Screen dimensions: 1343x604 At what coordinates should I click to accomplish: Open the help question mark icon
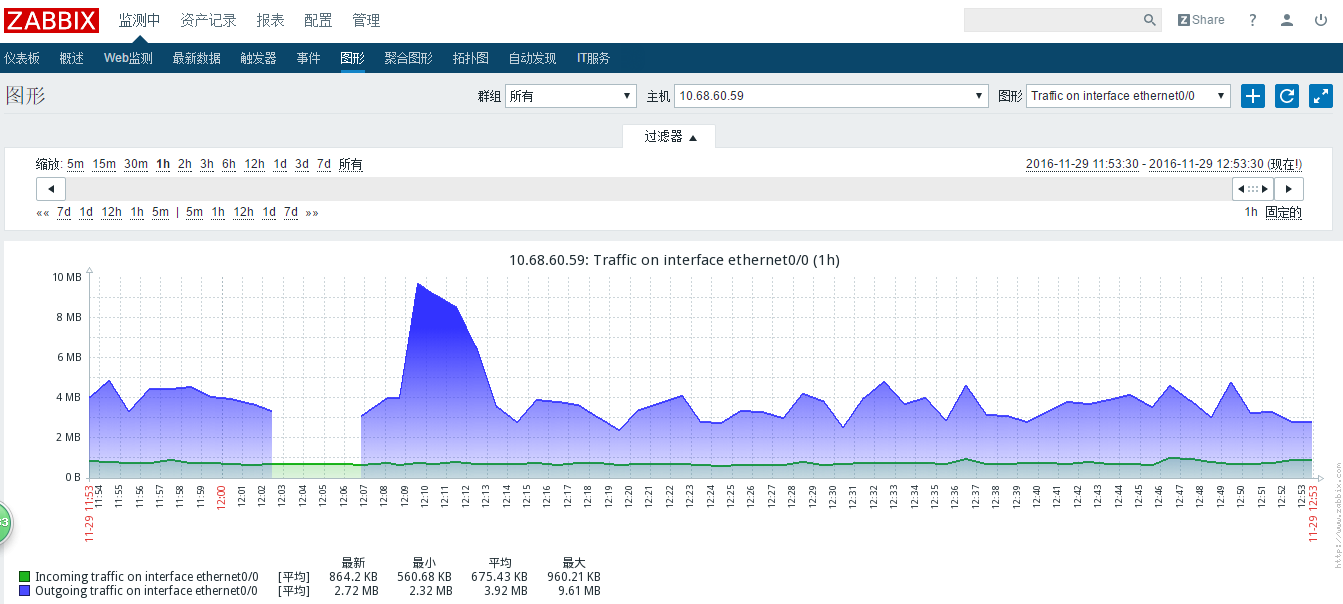pos(1253,20)
